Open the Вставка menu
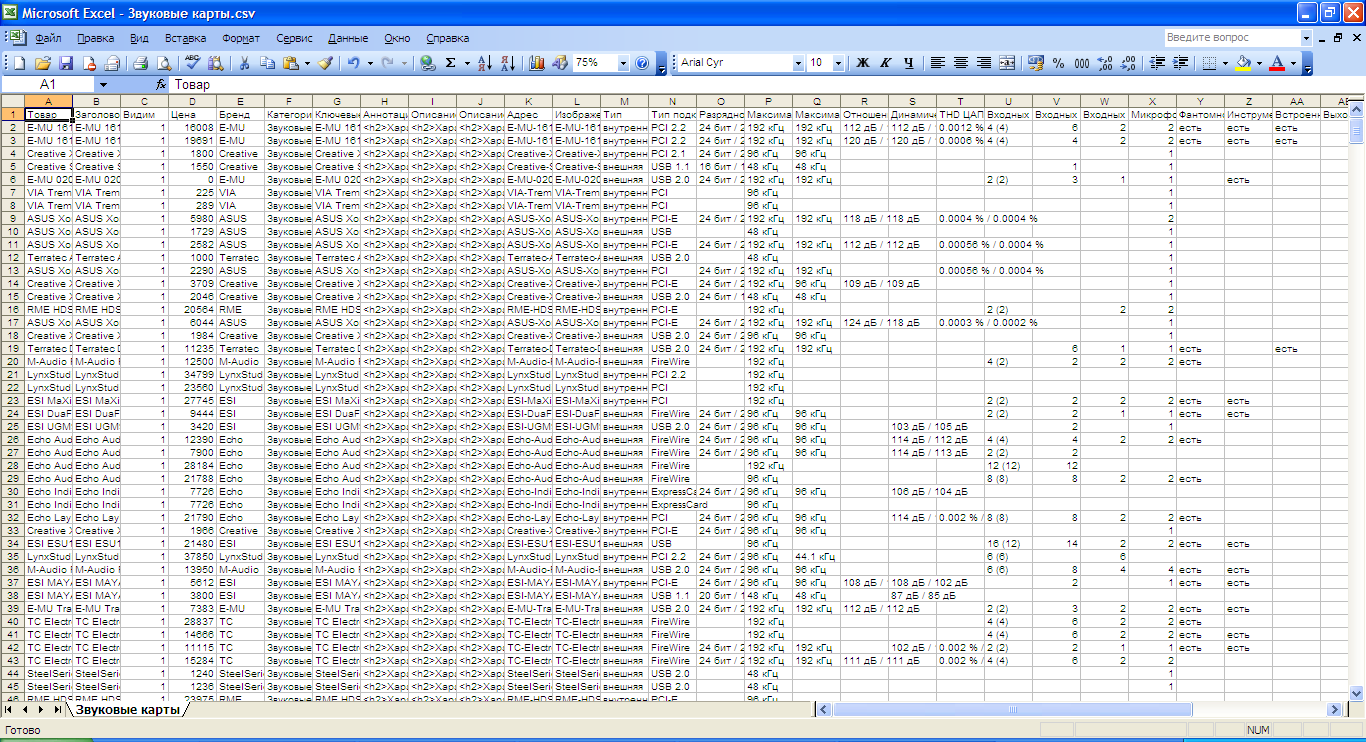This screenshot has height=742, width=1366. coord(186,38)
